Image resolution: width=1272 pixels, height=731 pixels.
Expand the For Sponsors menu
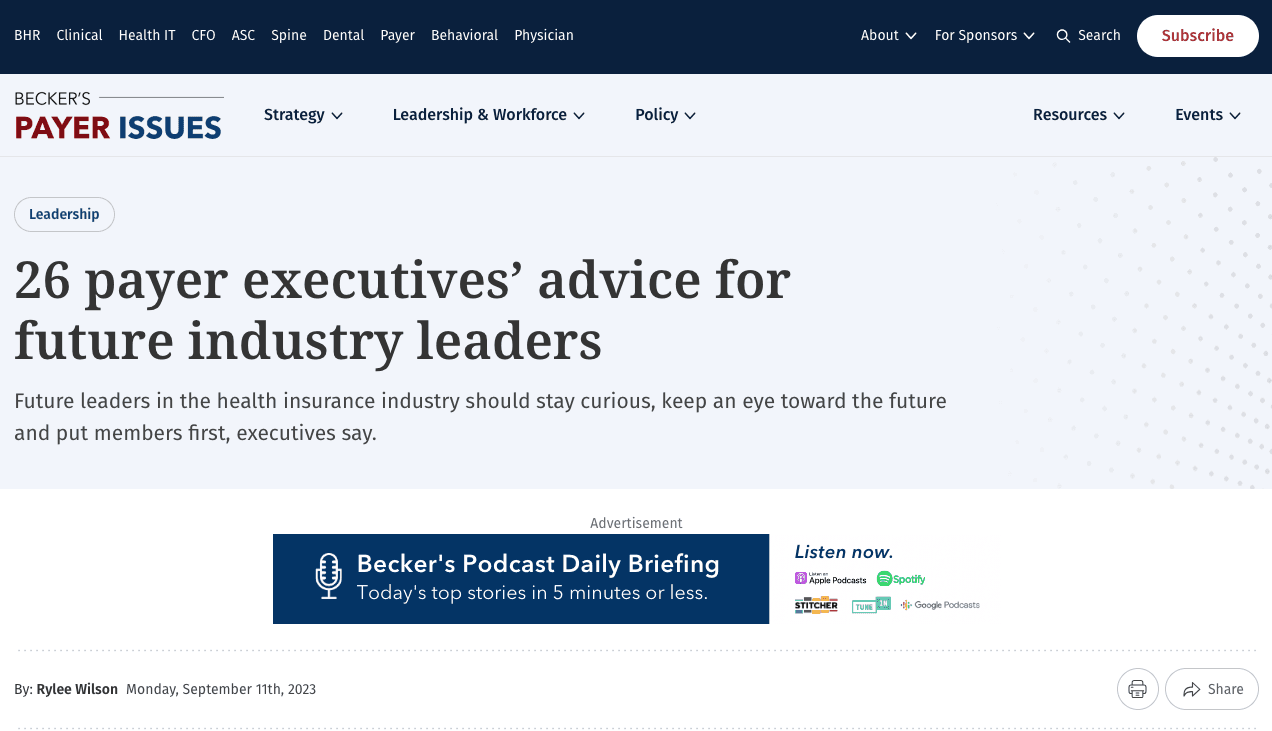pos(985,35)
